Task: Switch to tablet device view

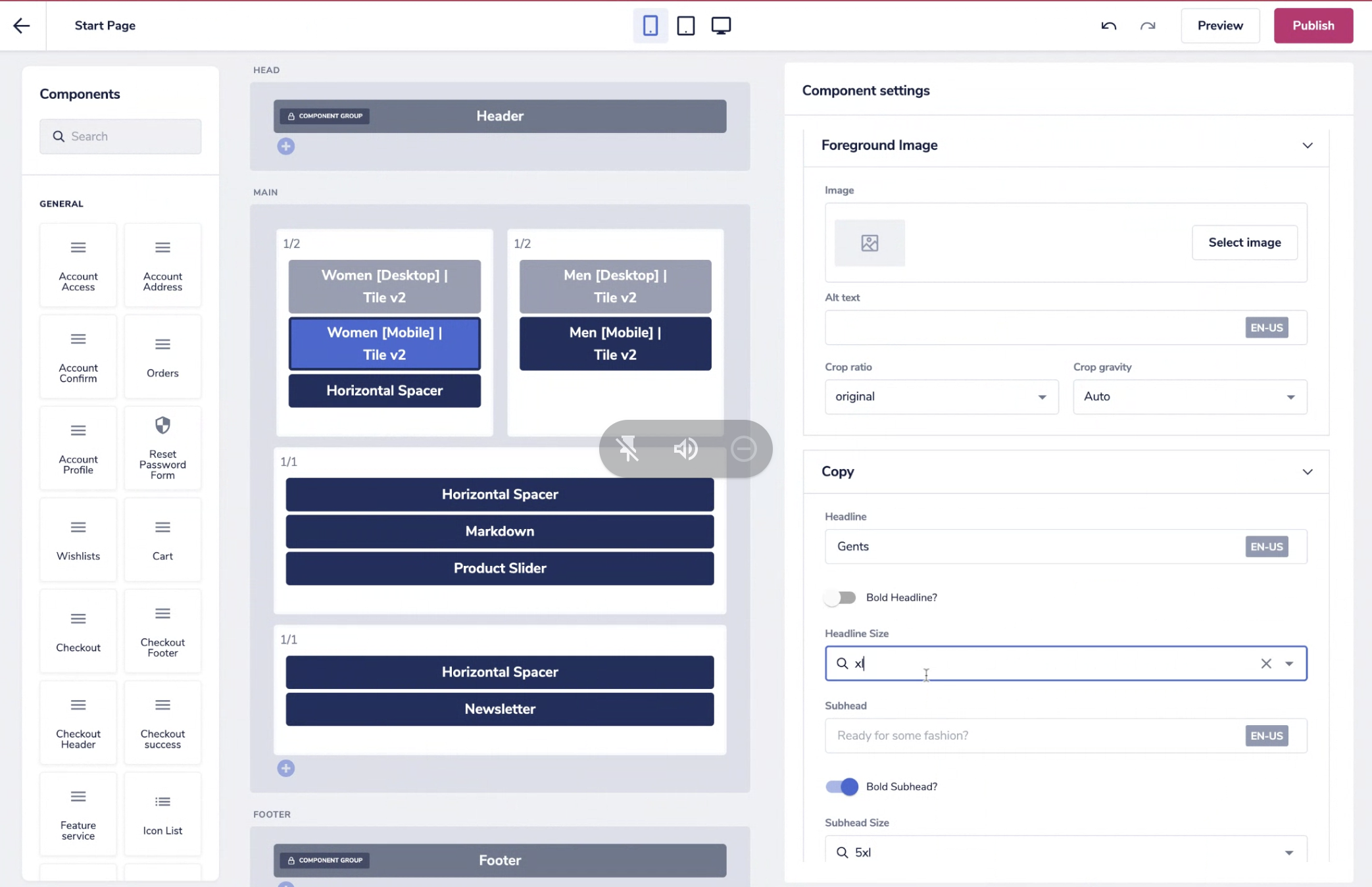Action: [685, 26]
